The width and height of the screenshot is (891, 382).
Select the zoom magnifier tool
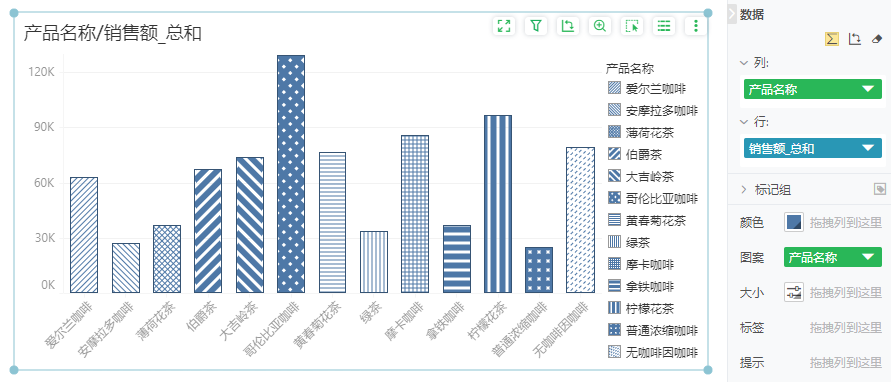pyautogui.click(x=599, y=26)
